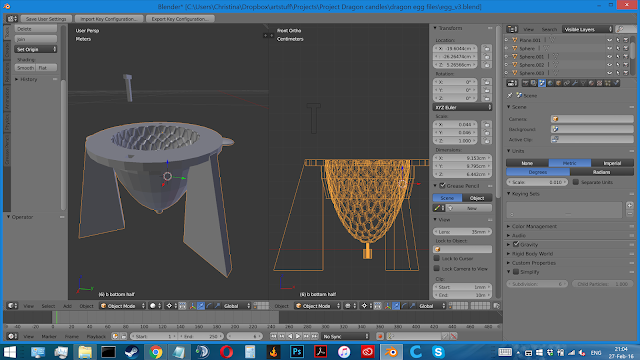The width and height of the screenshot is (640, 360).
Task: Enable the Simplify checkbox
Action: [x=516, y=271]
